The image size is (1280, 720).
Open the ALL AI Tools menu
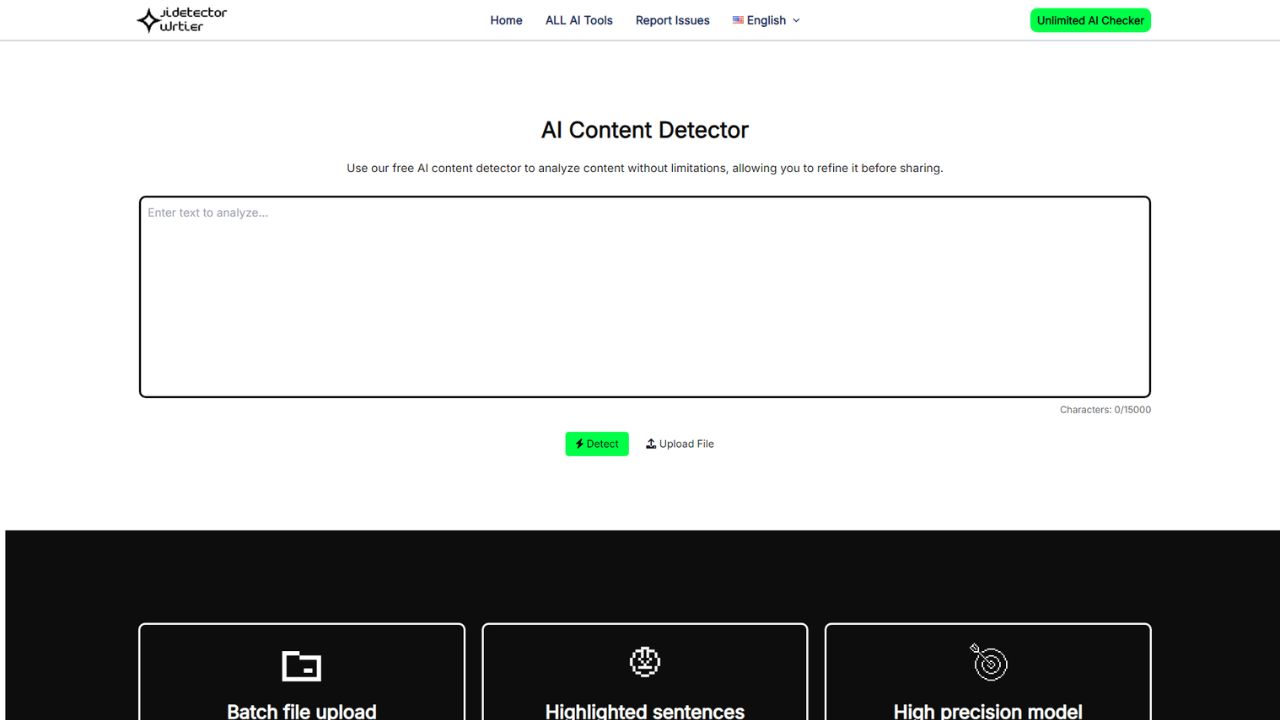point(578,20)
